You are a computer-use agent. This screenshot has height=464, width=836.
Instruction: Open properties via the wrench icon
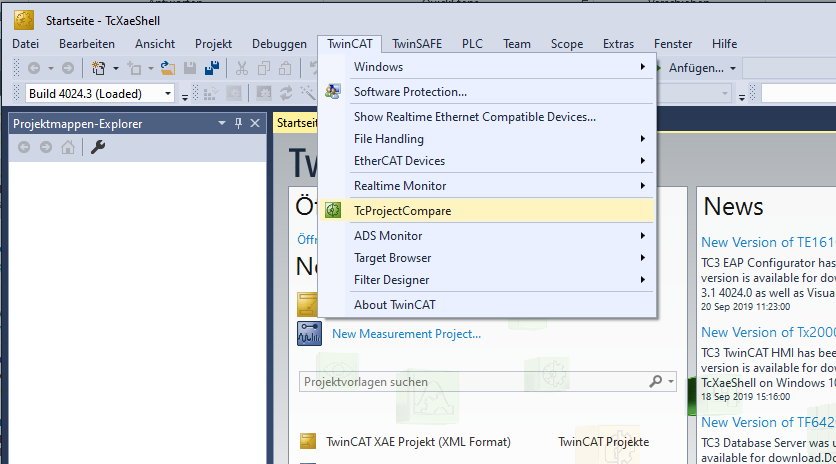click(98, 147)
